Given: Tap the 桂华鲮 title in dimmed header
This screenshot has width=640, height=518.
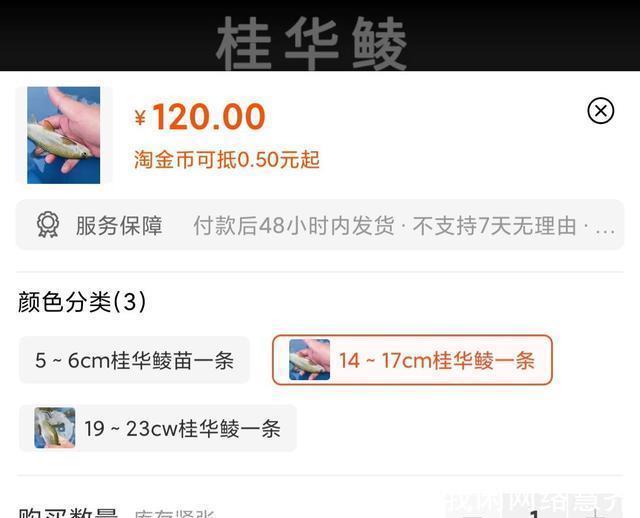Looking at the screenshot, I should 311,43.
